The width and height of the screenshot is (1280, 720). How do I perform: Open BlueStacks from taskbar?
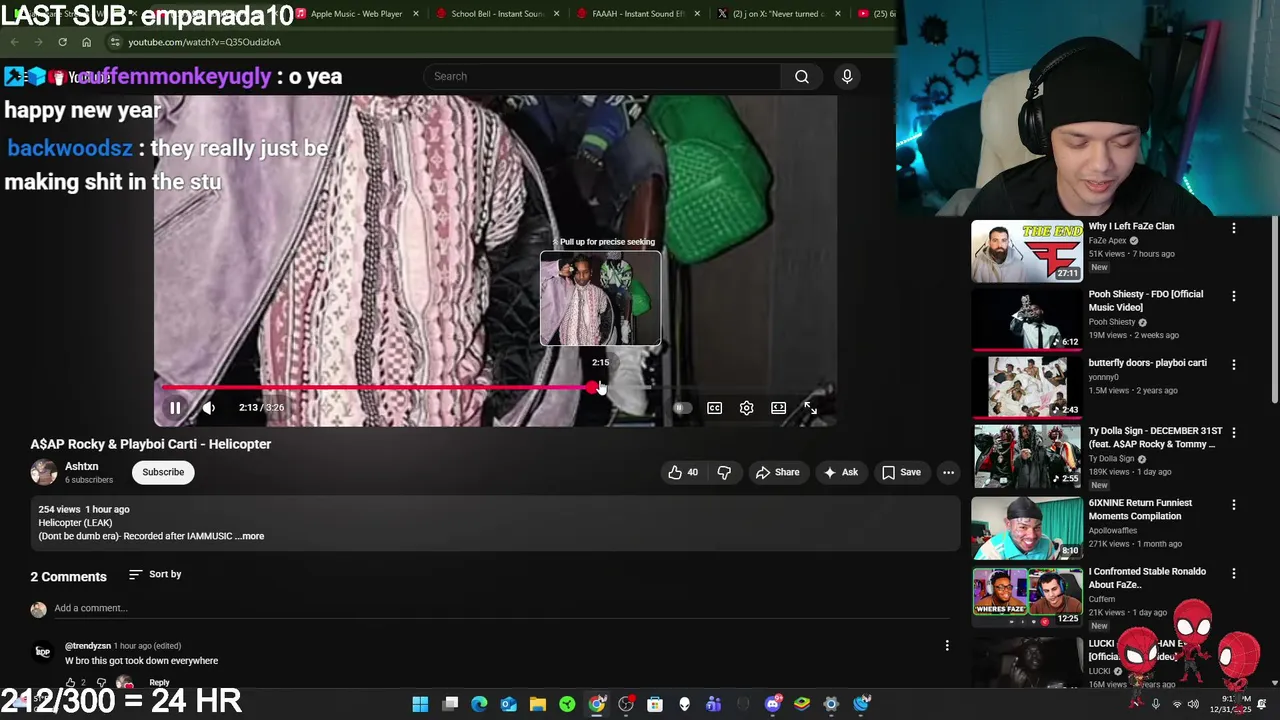coord(801,704)
